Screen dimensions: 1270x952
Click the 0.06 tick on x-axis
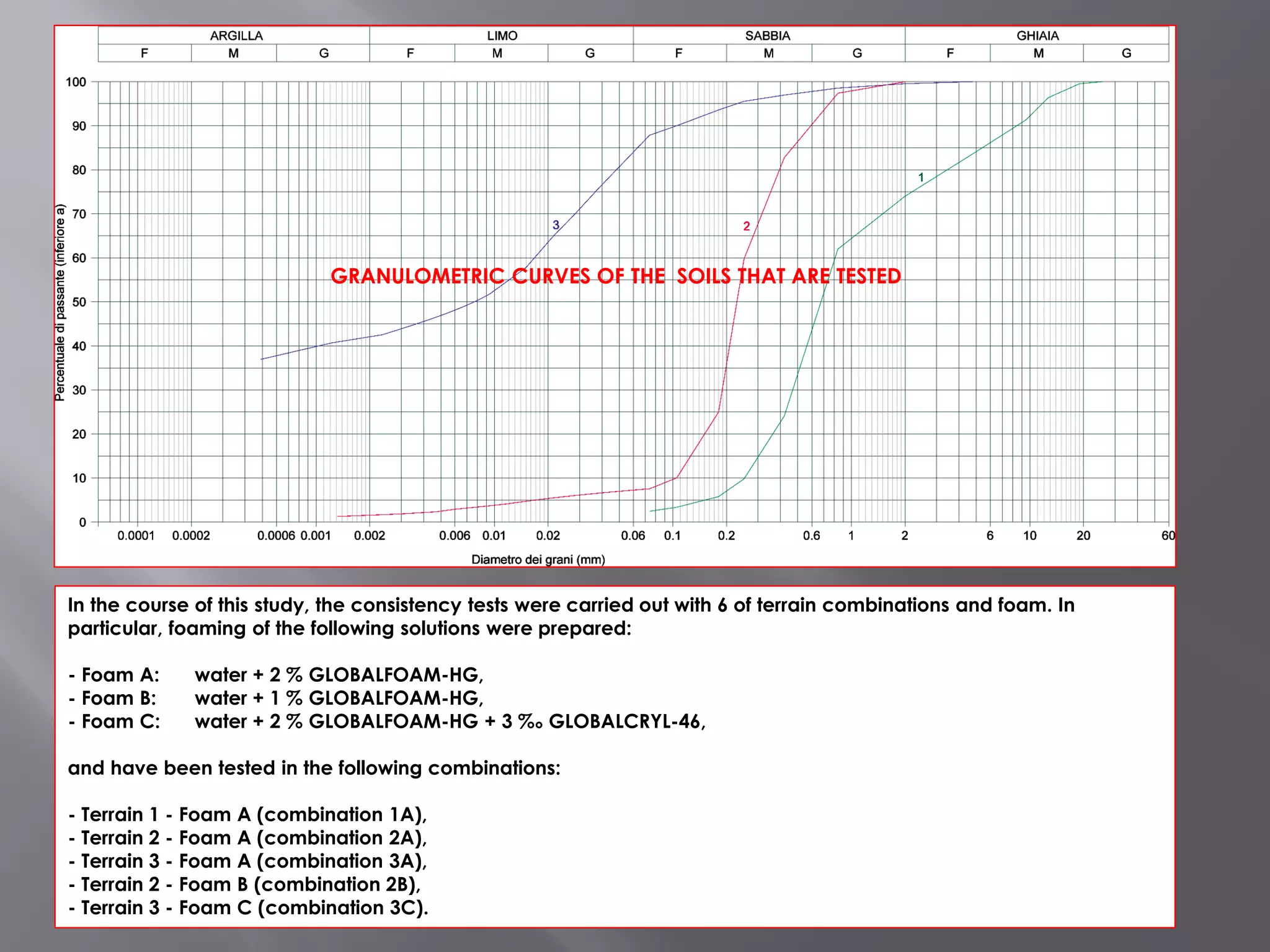pos(633,535)
